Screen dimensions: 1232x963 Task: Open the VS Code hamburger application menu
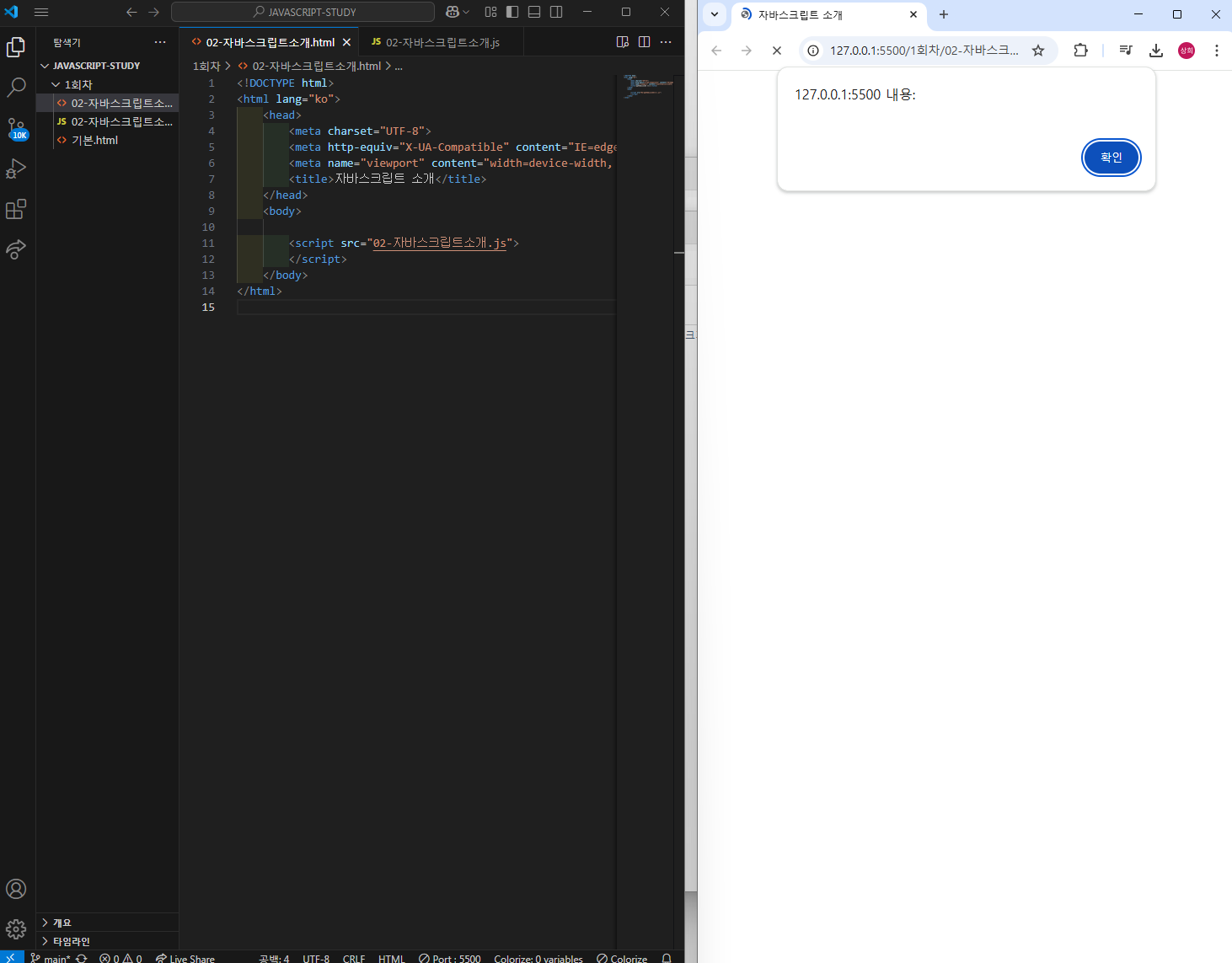pyautogui.click(x=41, y=12)
